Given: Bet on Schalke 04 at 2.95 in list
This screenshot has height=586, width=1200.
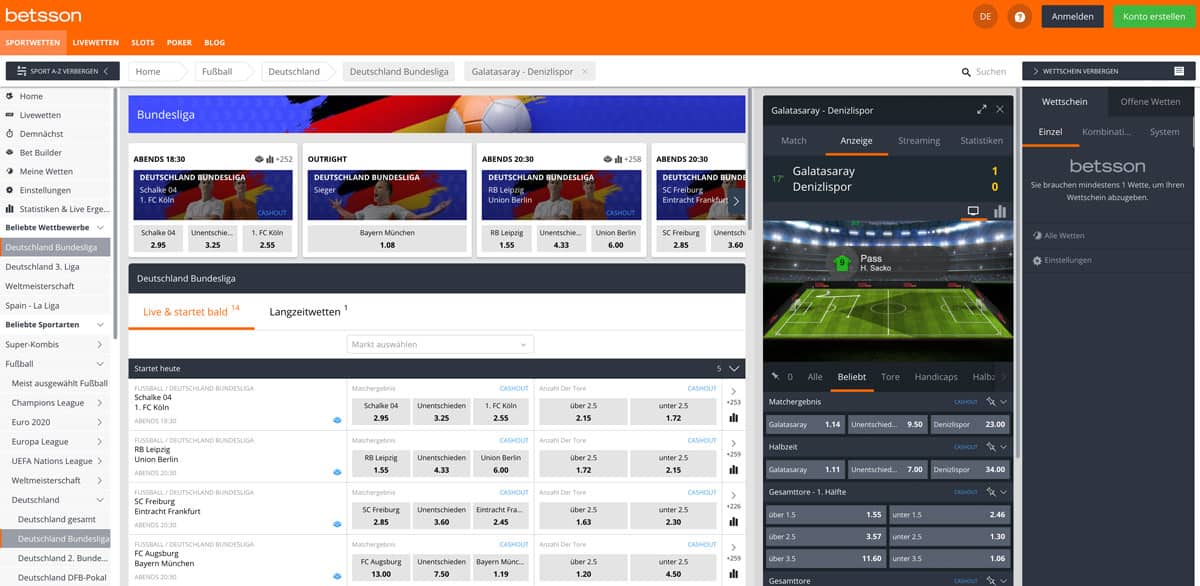Looking at the screenshot, I should (x=381, y=411).
